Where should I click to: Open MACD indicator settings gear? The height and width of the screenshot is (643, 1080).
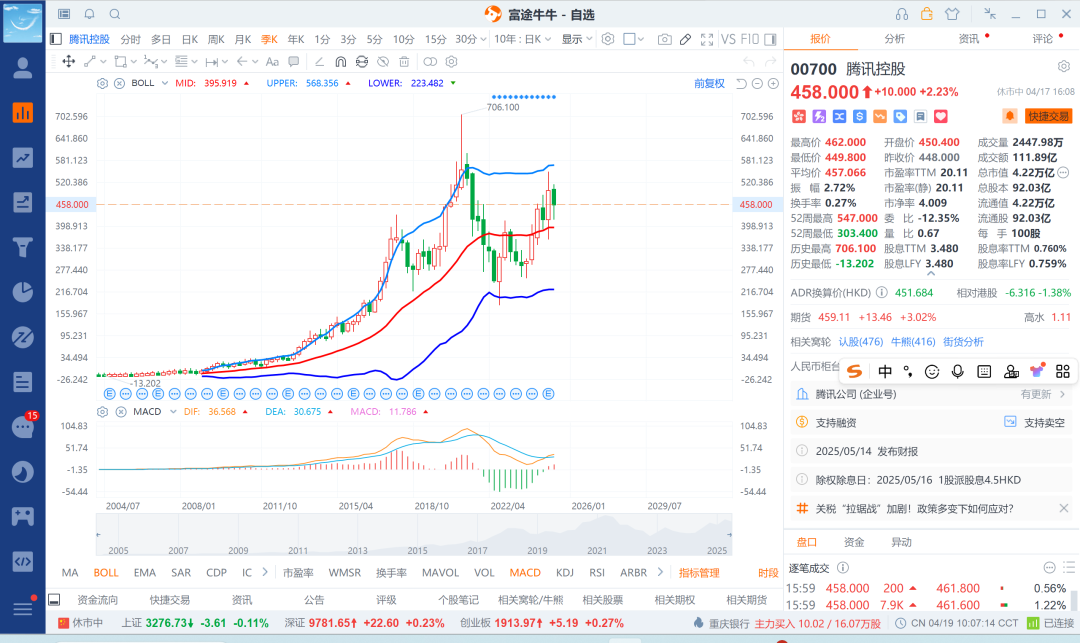tap(102, 412)
